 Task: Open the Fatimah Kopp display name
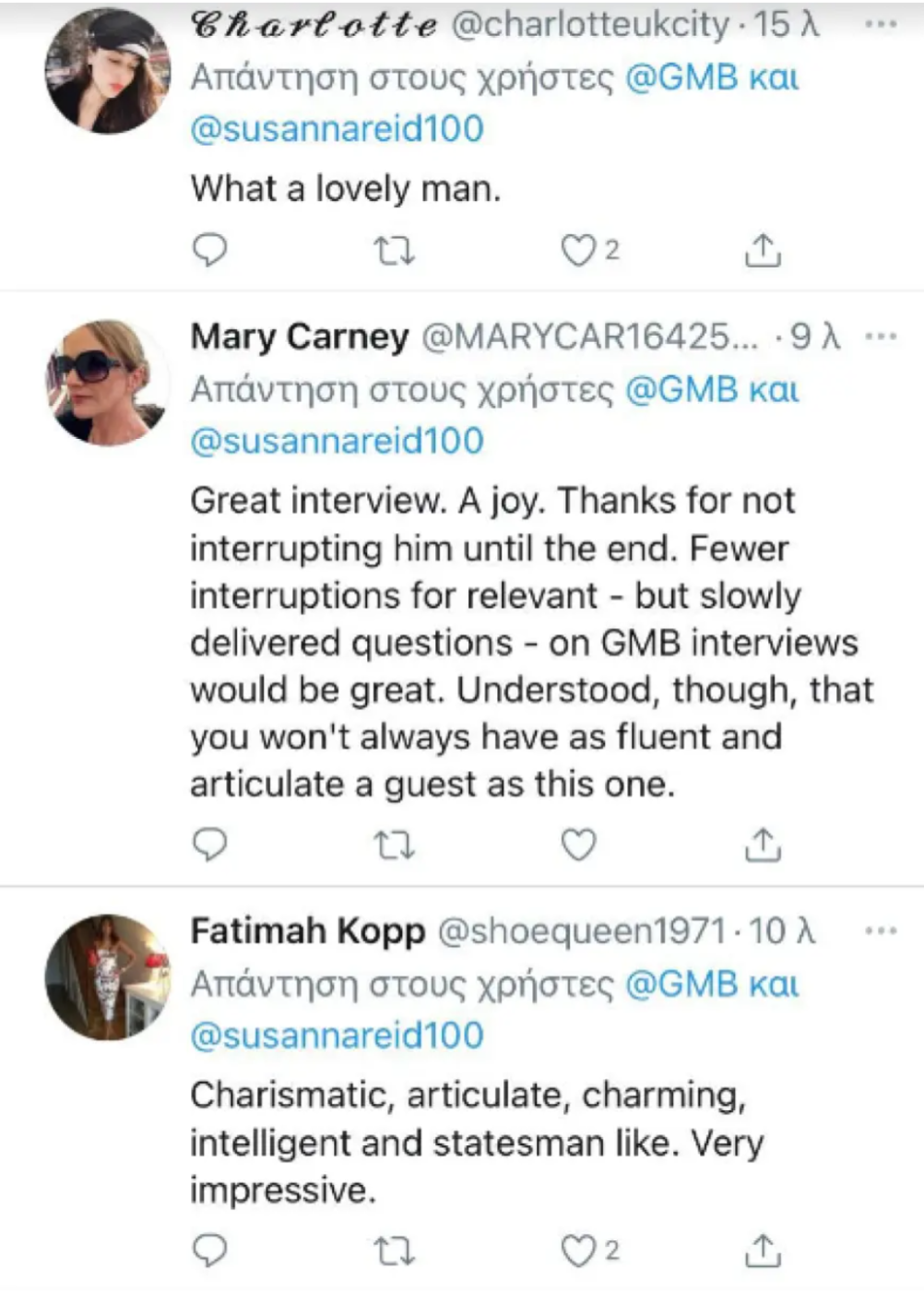coord(307,931)
